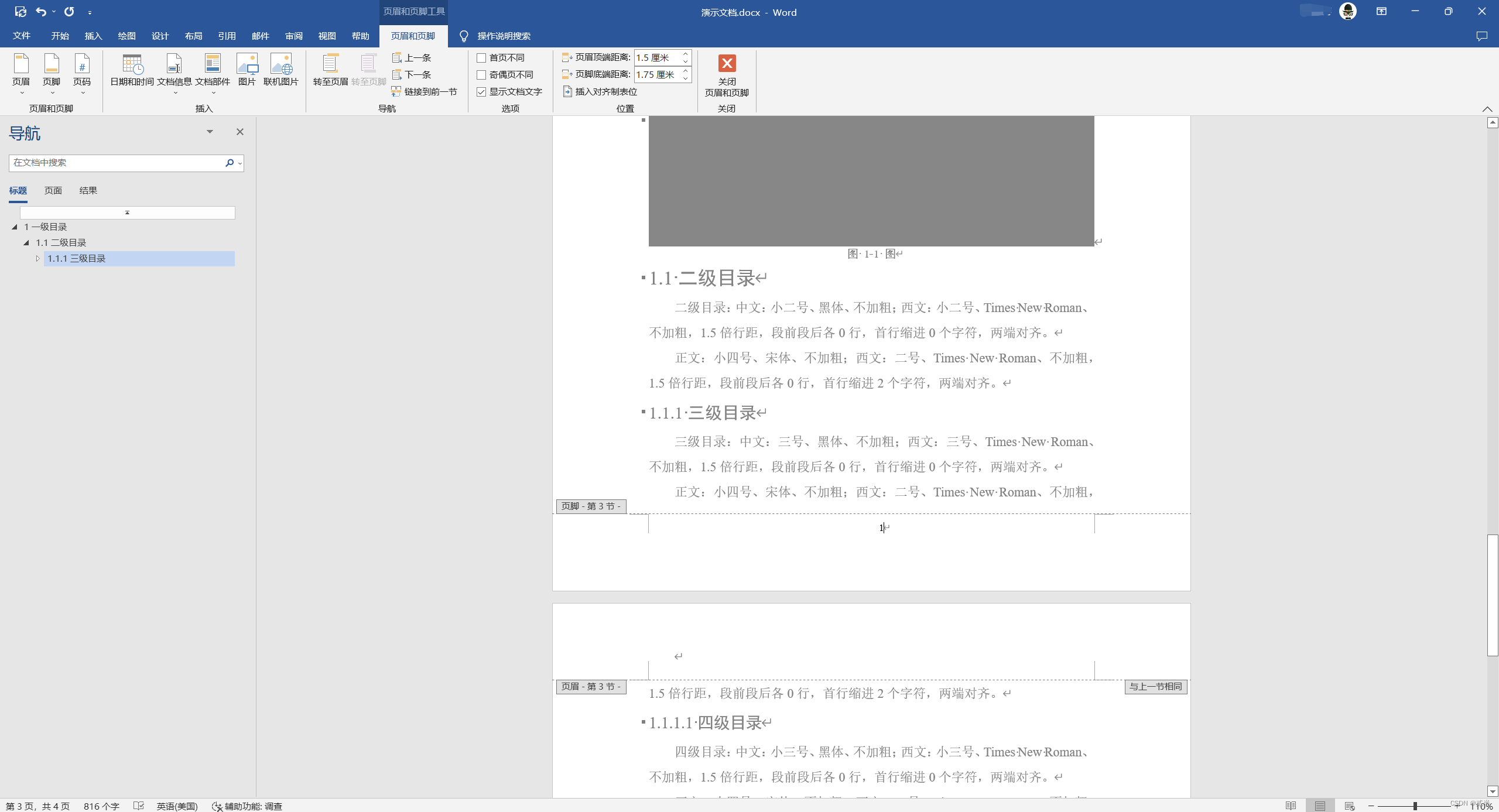The height and width of the screenshot is (812, 1499).
Task: Click Link to Previous (链接到前一节) button
Action: 425,91
